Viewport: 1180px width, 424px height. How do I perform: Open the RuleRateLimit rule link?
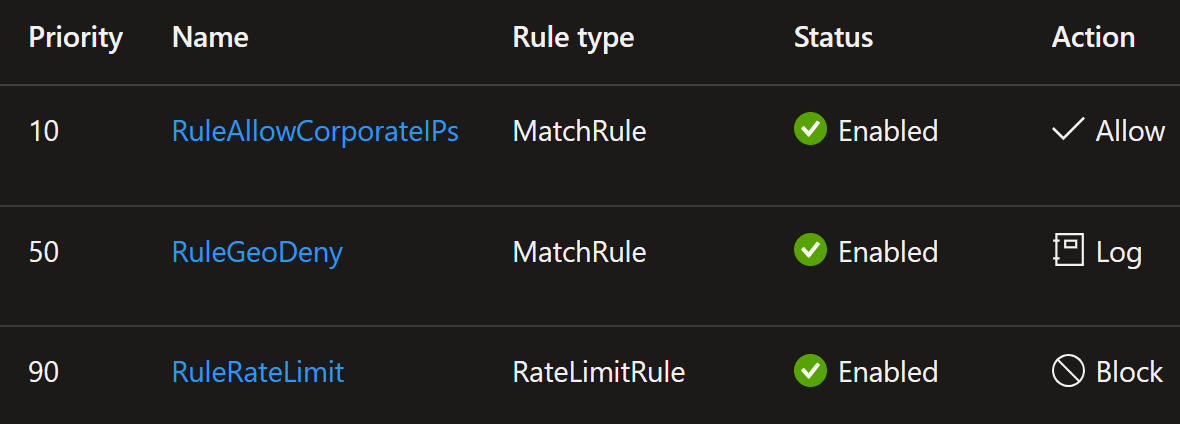pyautogui.click(x=258, y=372)
